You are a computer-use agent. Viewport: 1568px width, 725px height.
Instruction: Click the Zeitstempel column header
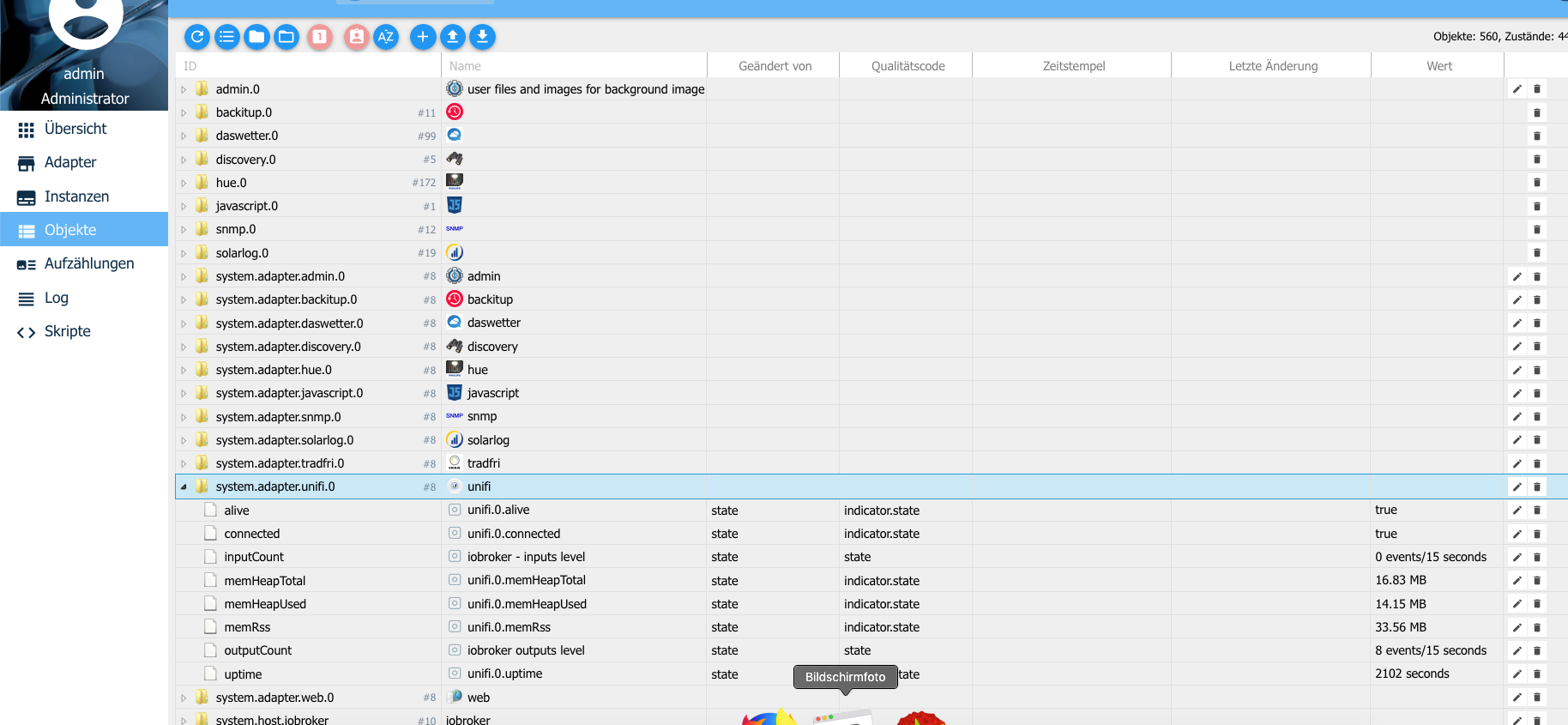pos(1073,66)
